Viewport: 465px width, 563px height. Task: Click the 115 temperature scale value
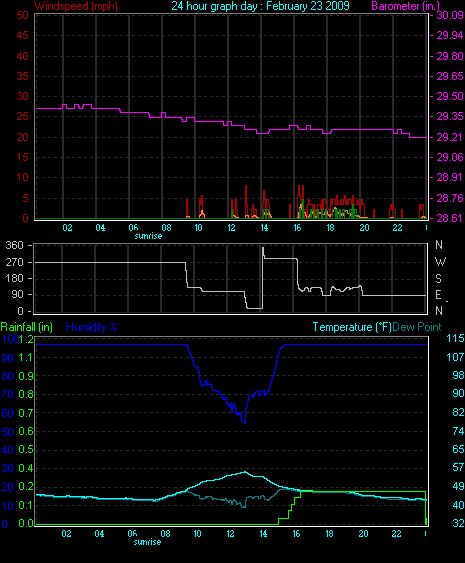point(455,338)
